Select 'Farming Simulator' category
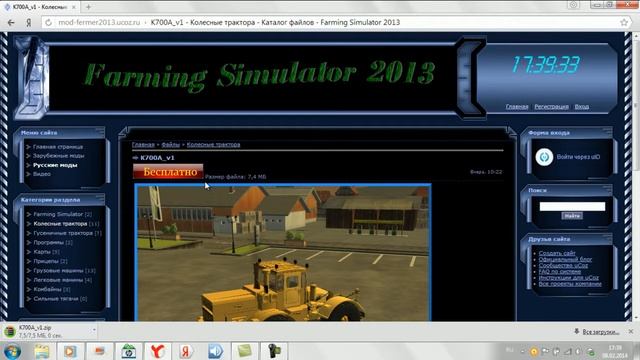 58,214
